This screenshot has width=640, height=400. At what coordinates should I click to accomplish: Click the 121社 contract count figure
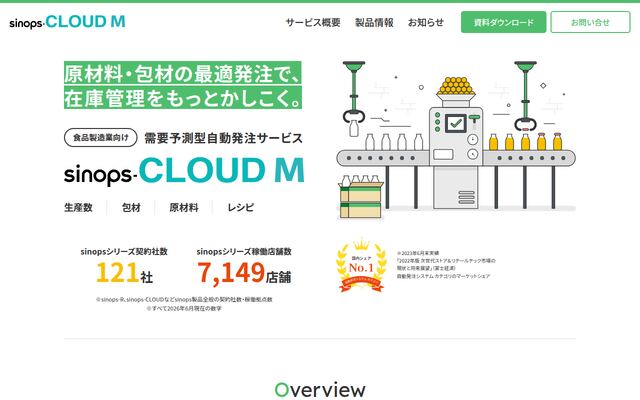click(x=124, y=273)
